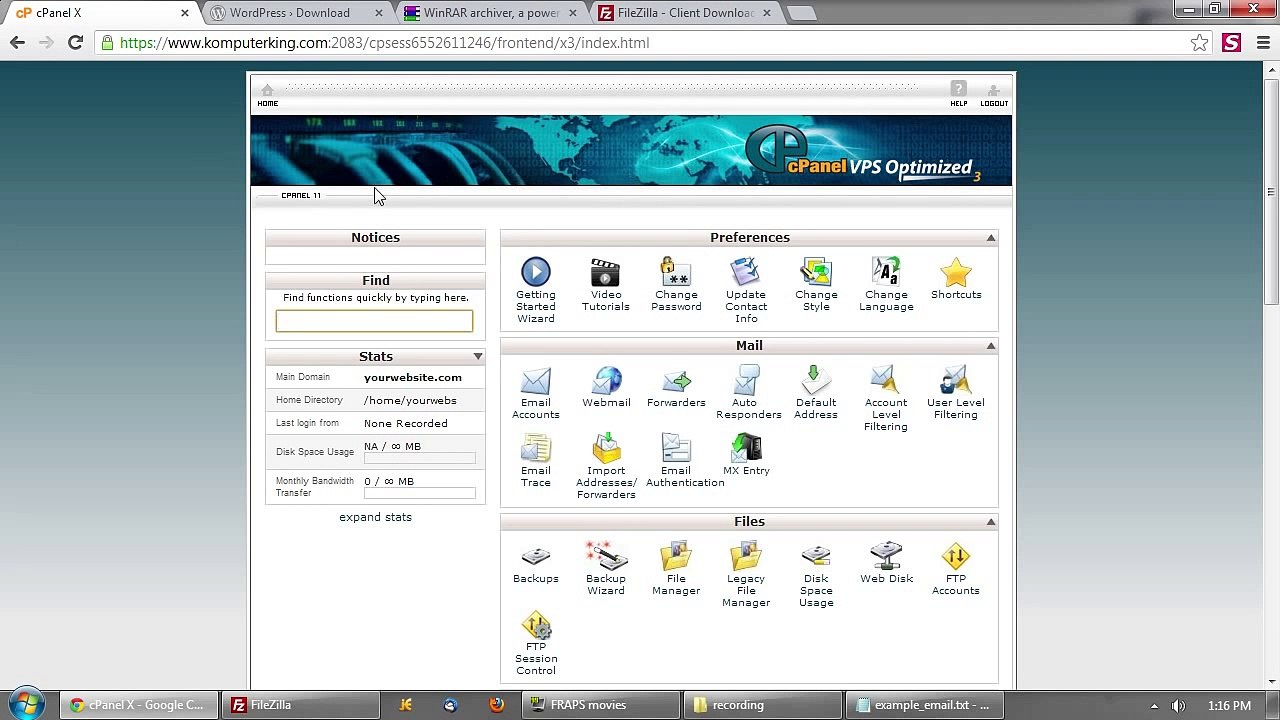Open Email Accounts

pyautogui.click(x=535, y=393)
